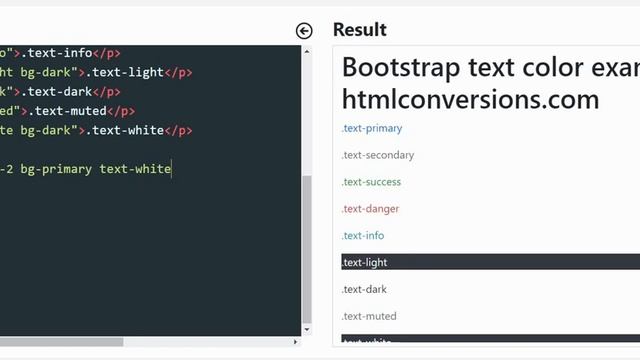Click the circled back arrow icon
This screenshot has width=640, height=360.
[x=304, y=31]
